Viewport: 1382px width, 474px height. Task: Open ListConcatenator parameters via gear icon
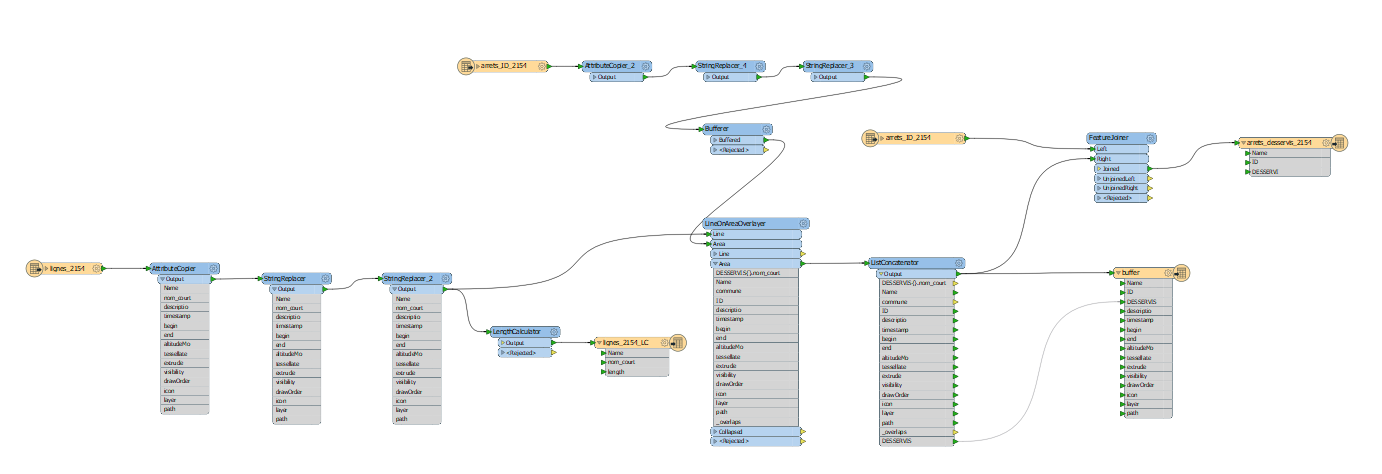(959, 262)
